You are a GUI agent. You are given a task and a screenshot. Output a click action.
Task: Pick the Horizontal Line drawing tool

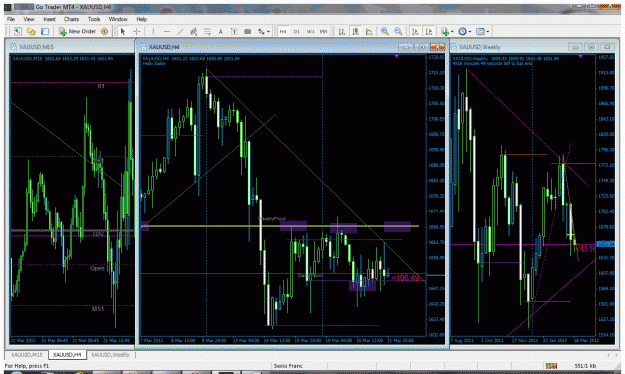coord(167,31)
